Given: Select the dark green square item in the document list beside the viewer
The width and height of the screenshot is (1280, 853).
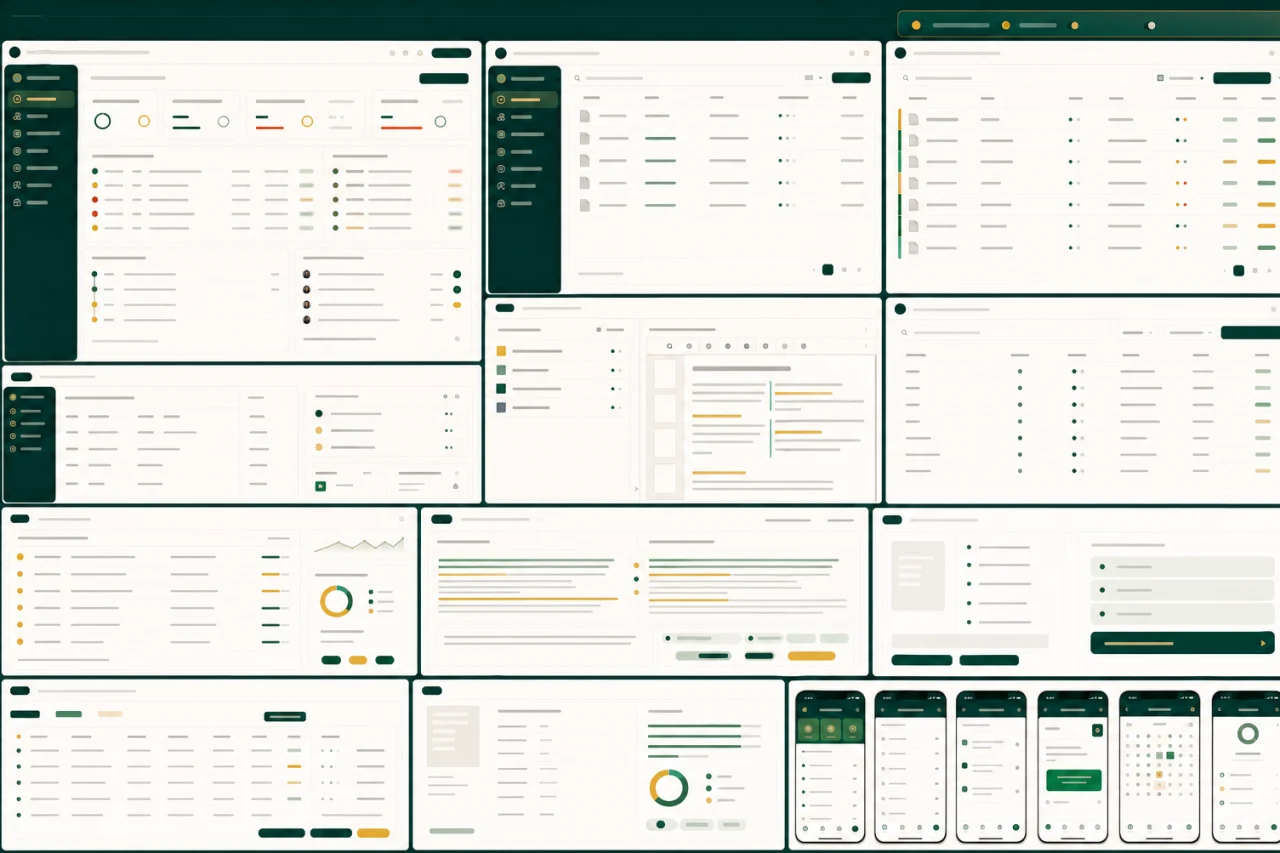Looking at the screenshot, I should [502, 388].
